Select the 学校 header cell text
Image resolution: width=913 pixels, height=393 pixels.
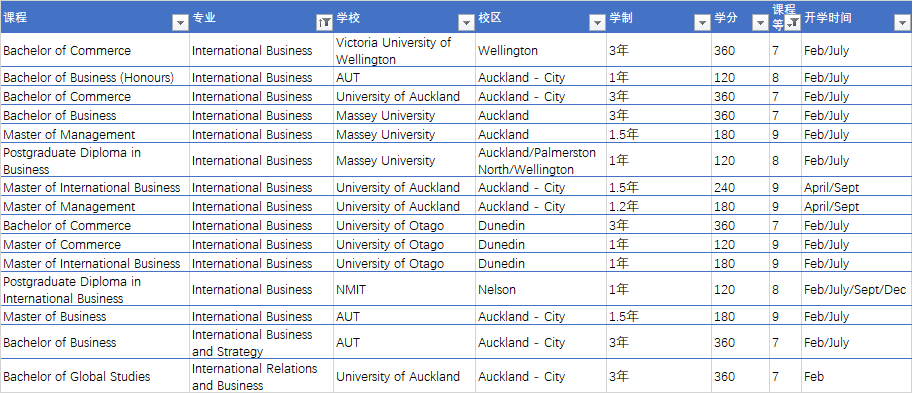coord(348,17)
